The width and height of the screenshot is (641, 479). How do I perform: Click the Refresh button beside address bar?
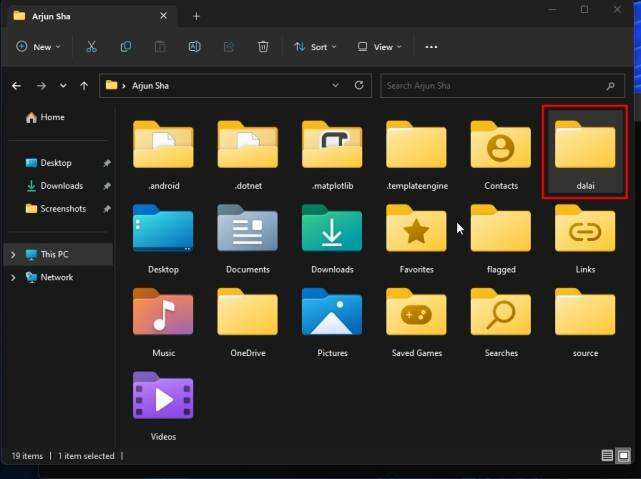pyautogui.click(x=359, y=86)
